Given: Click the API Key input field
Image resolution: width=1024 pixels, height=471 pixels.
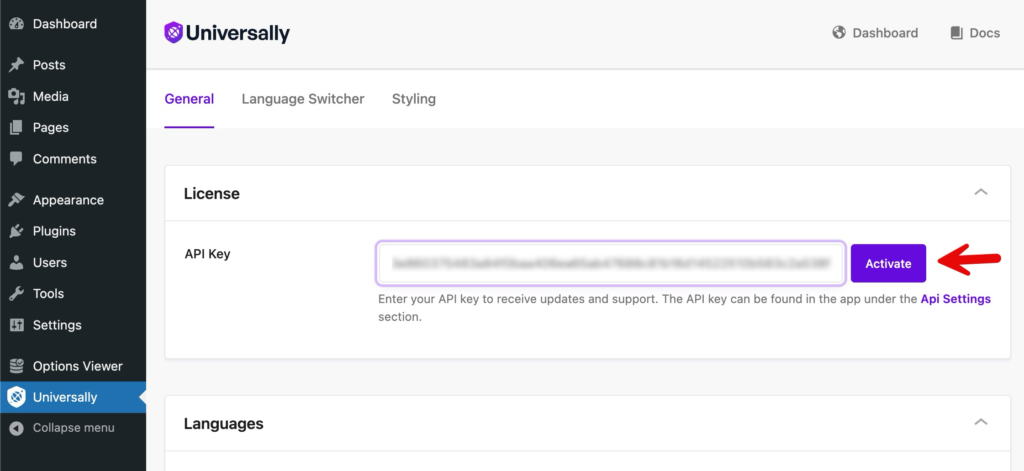Looking at the screenshot, I should (x=611, y=263).
